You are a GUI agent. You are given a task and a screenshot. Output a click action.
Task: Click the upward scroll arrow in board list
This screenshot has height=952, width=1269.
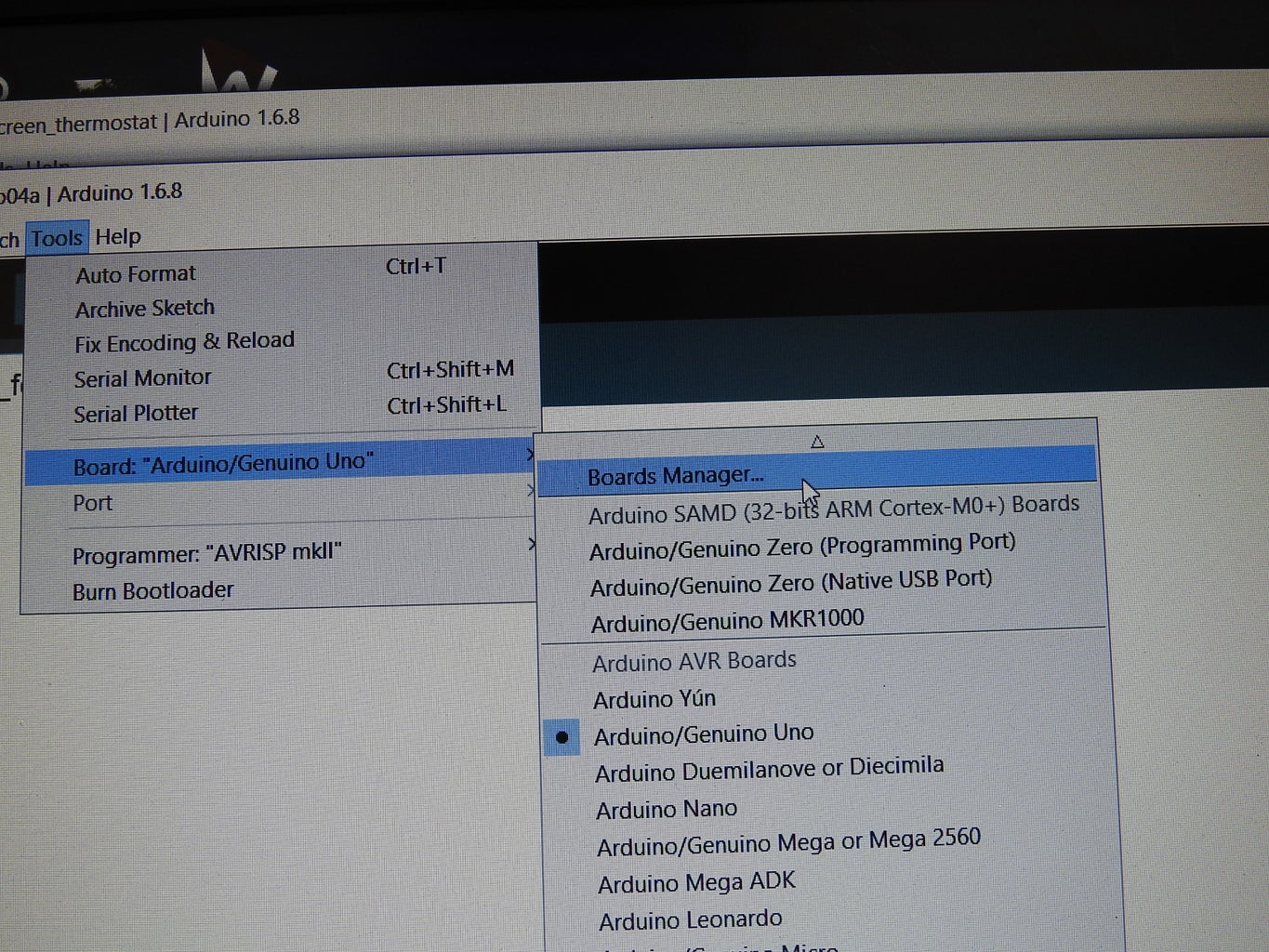pyautogui.click(x=817, y=442)
